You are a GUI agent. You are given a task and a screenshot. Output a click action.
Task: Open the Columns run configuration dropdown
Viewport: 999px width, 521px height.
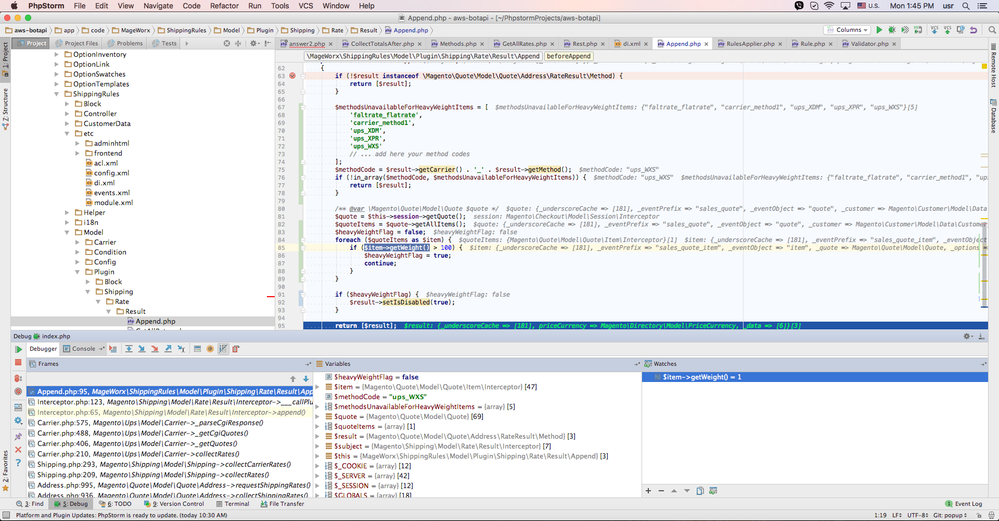pyautogui.click(x=846, y=30)
